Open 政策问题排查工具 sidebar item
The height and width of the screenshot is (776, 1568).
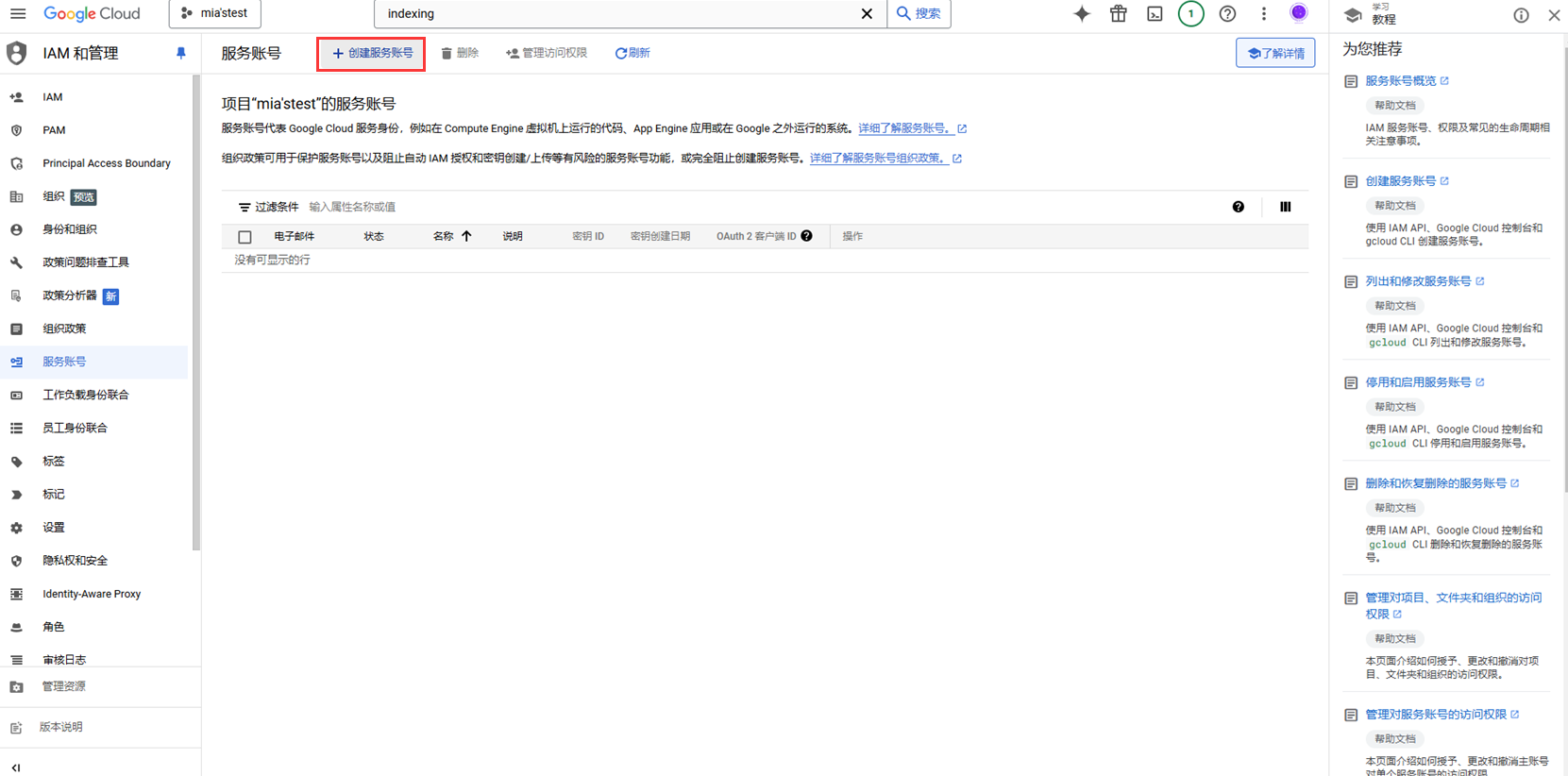click(94, 262)
